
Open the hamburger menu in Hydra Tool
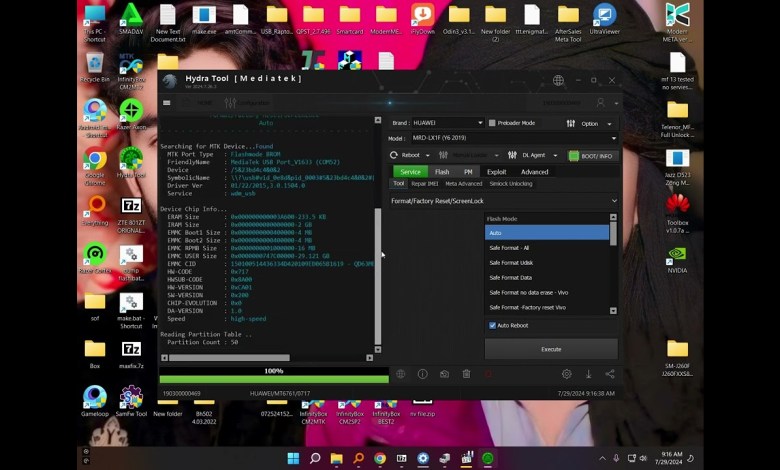(x=167, y=102)
